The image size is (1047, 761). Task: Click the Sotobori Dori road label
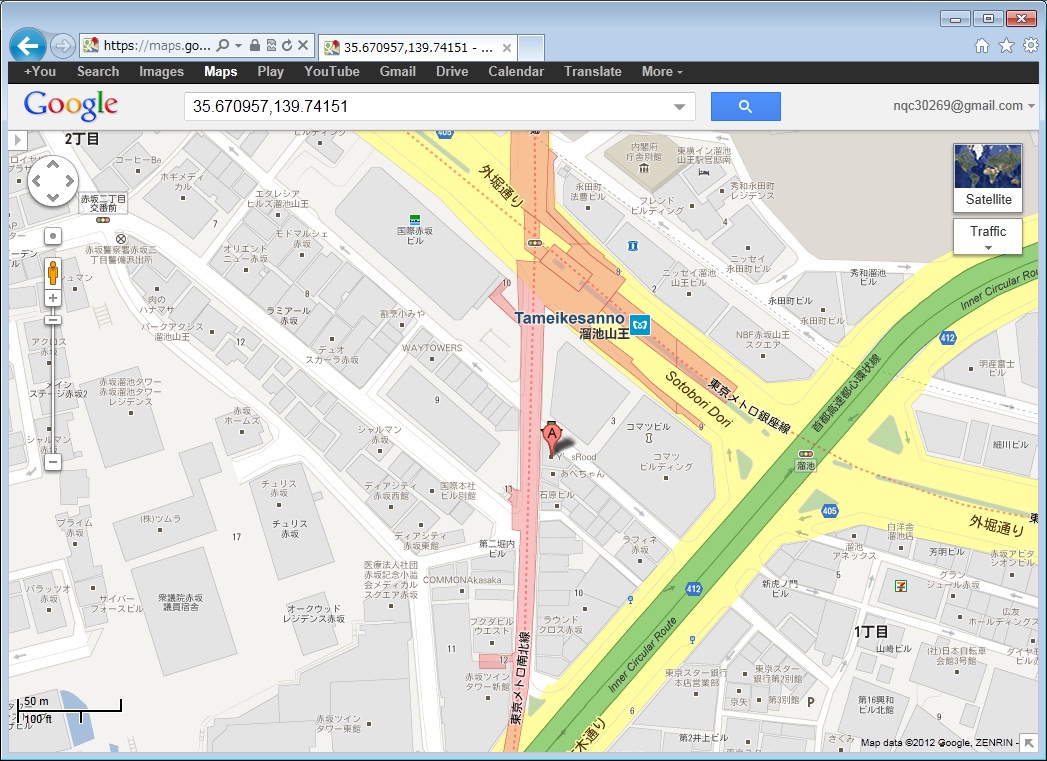[698, 400]
